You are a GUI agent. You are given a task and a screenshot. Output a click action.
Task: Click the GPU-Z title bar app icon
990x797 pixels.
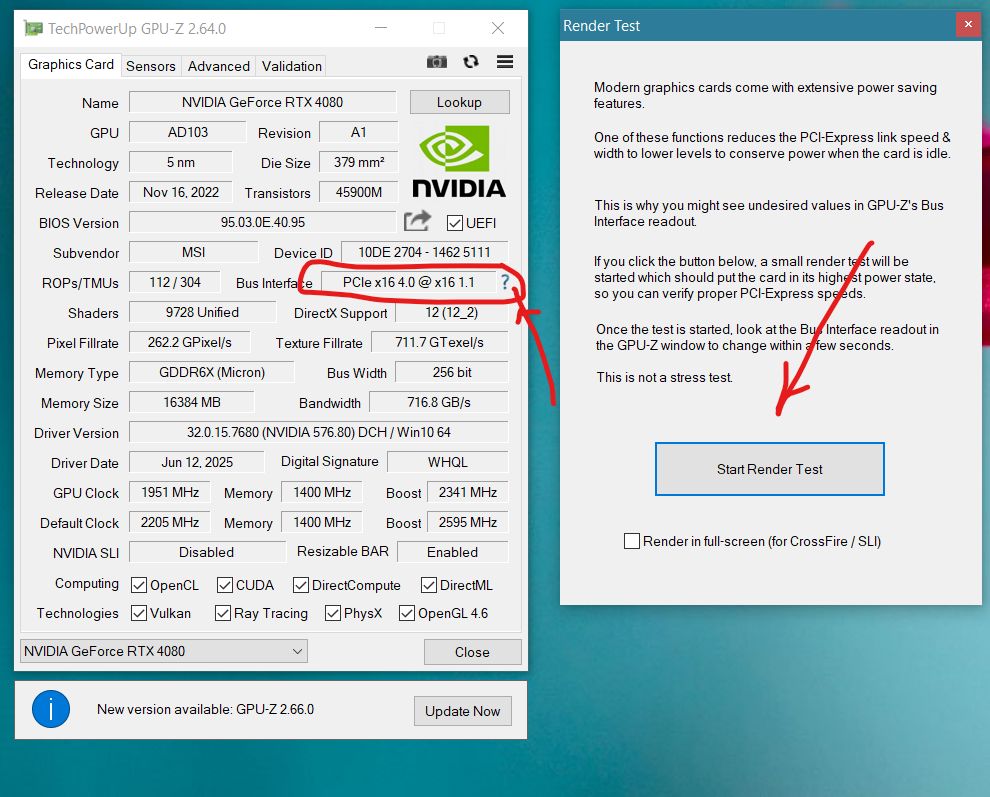pos(33,28)
